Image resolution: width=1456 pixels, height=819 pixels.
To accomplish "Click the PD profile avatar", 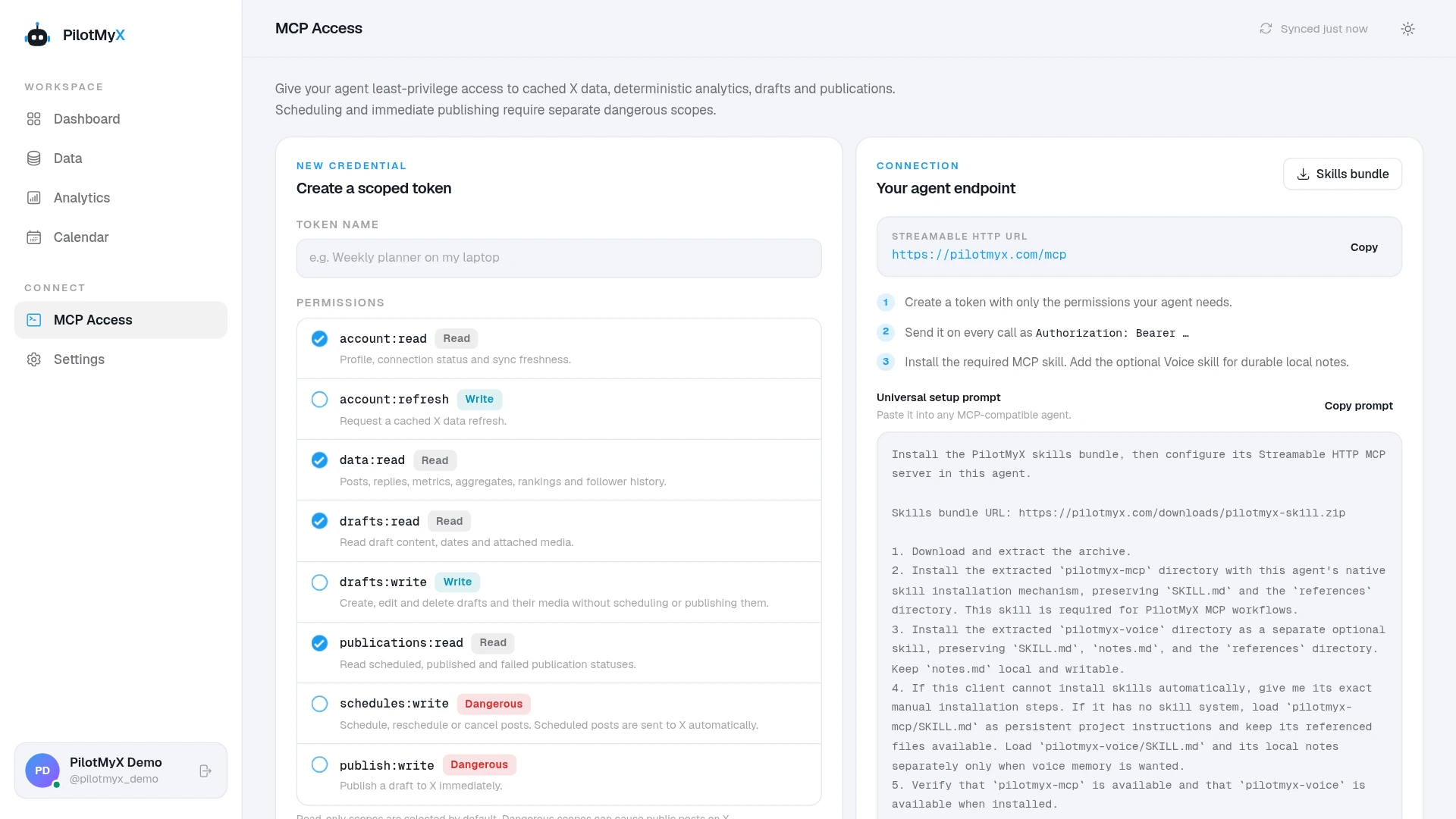I will (x=42, y=770).
